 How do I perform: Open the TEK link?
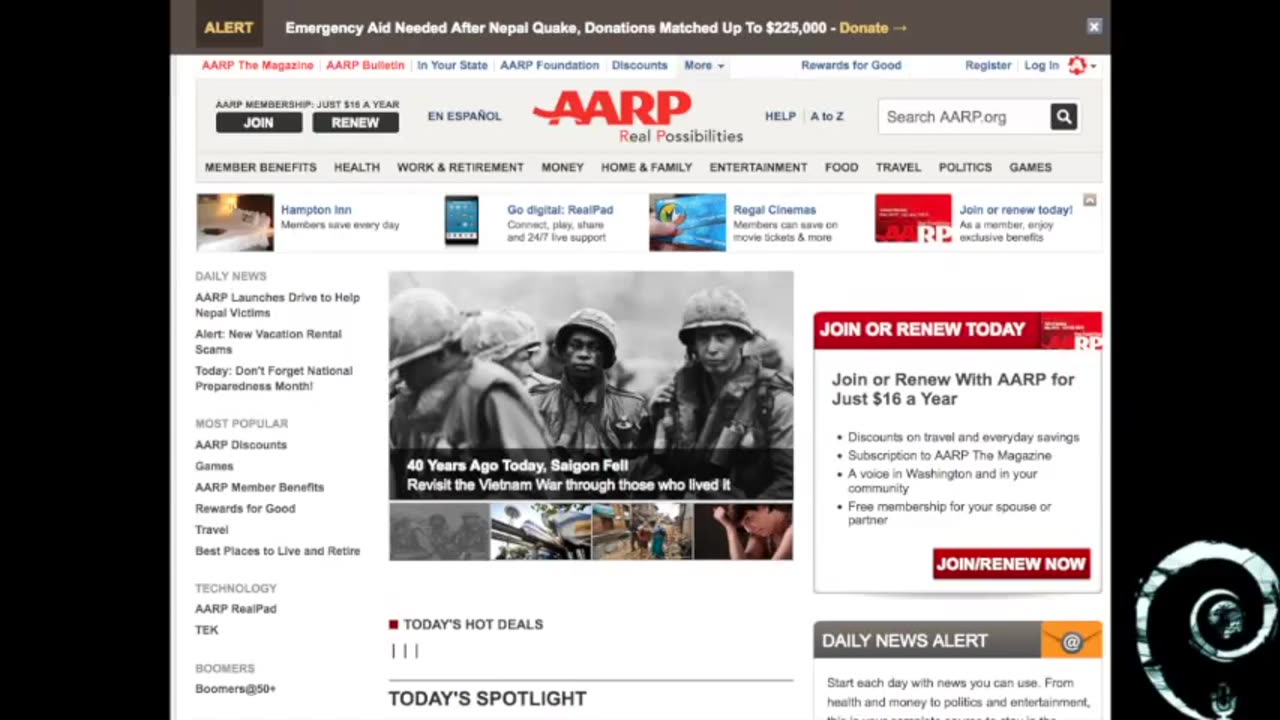(x=207, y=630)
